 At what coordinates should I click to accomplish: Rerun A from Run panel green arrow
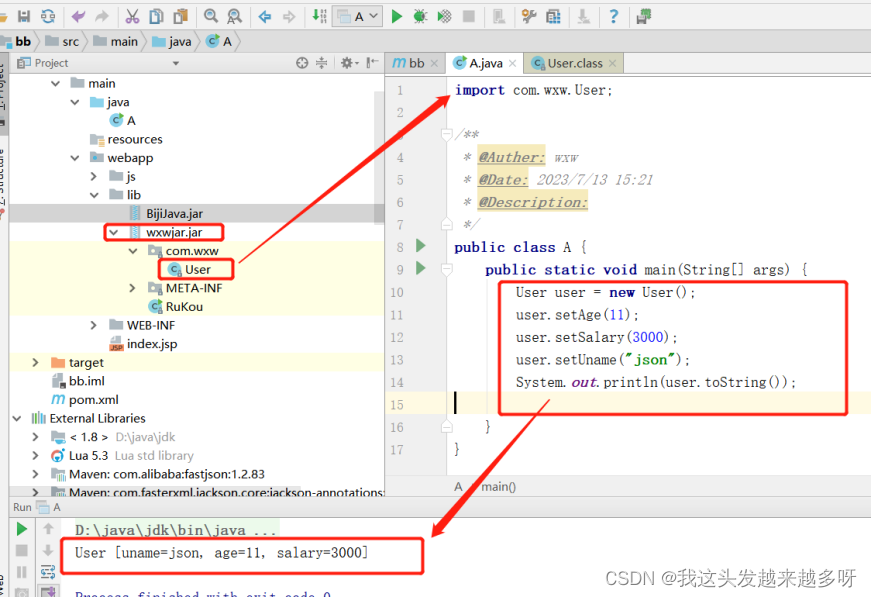pyautogui.click(x=22, y=529)
